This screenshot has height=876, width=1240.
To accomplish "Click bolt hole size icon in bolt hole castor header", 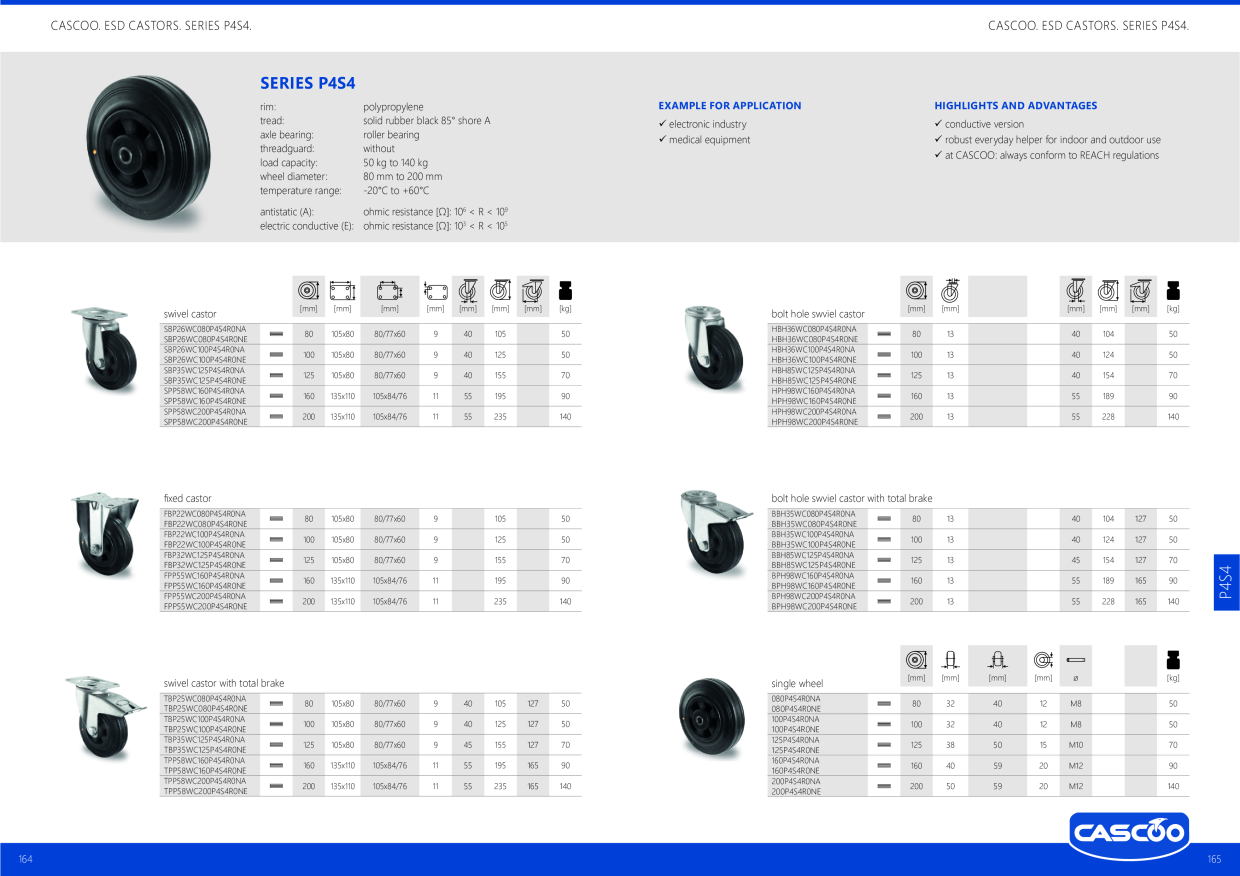I will 950,290.
